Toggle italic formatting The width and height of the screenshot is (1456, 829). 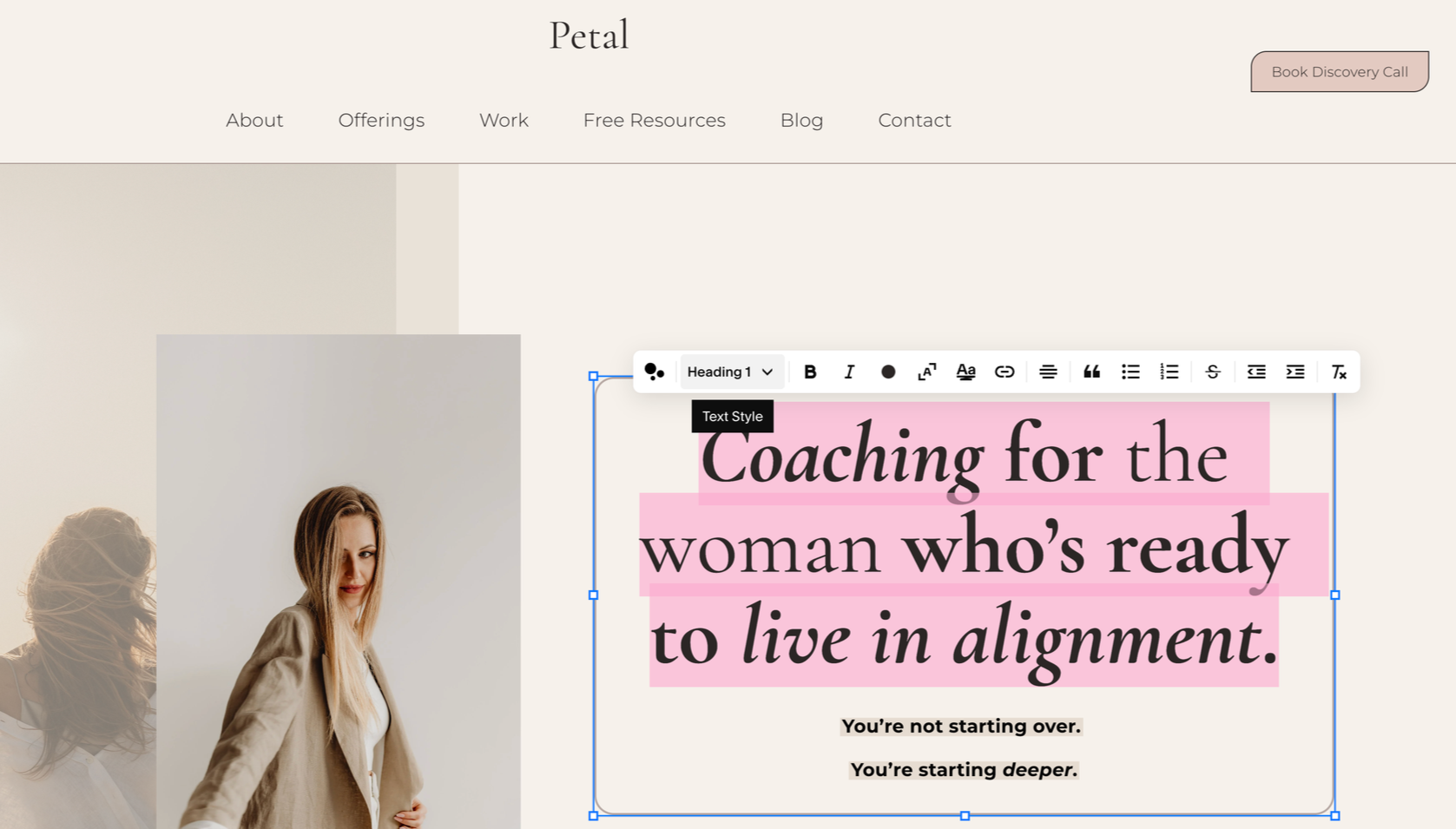point(849,372)
